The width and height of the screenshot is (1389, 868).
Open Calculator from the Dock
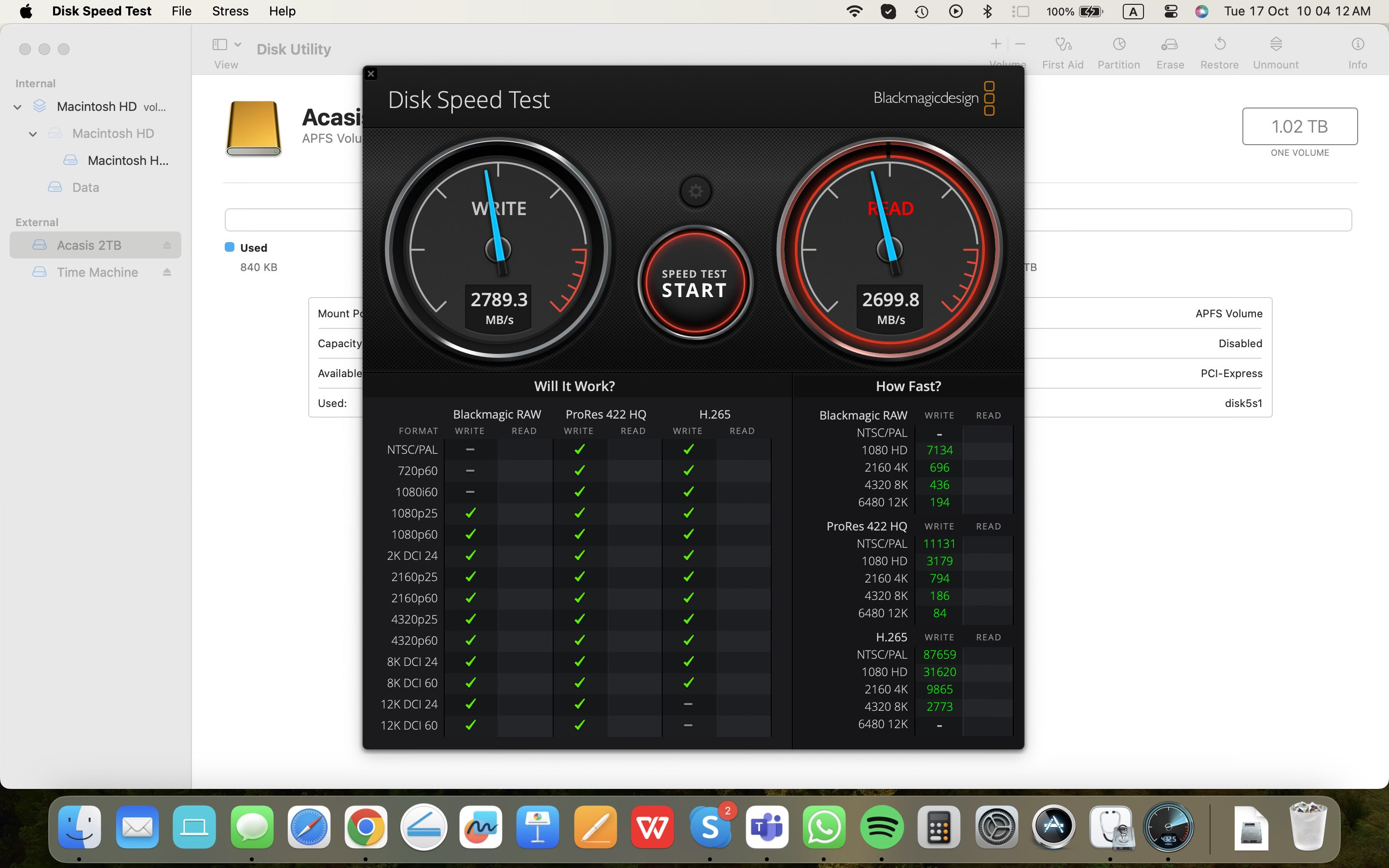click(939, 827)
